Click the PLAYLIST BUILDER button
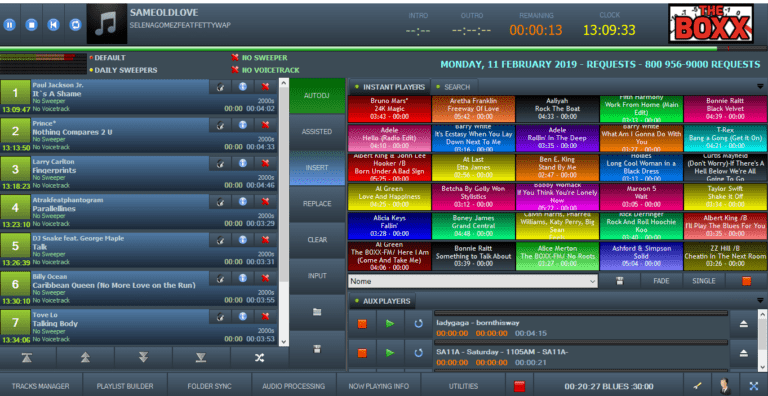The width and height of the screenshot is (768, 396). tap(125, 386)
